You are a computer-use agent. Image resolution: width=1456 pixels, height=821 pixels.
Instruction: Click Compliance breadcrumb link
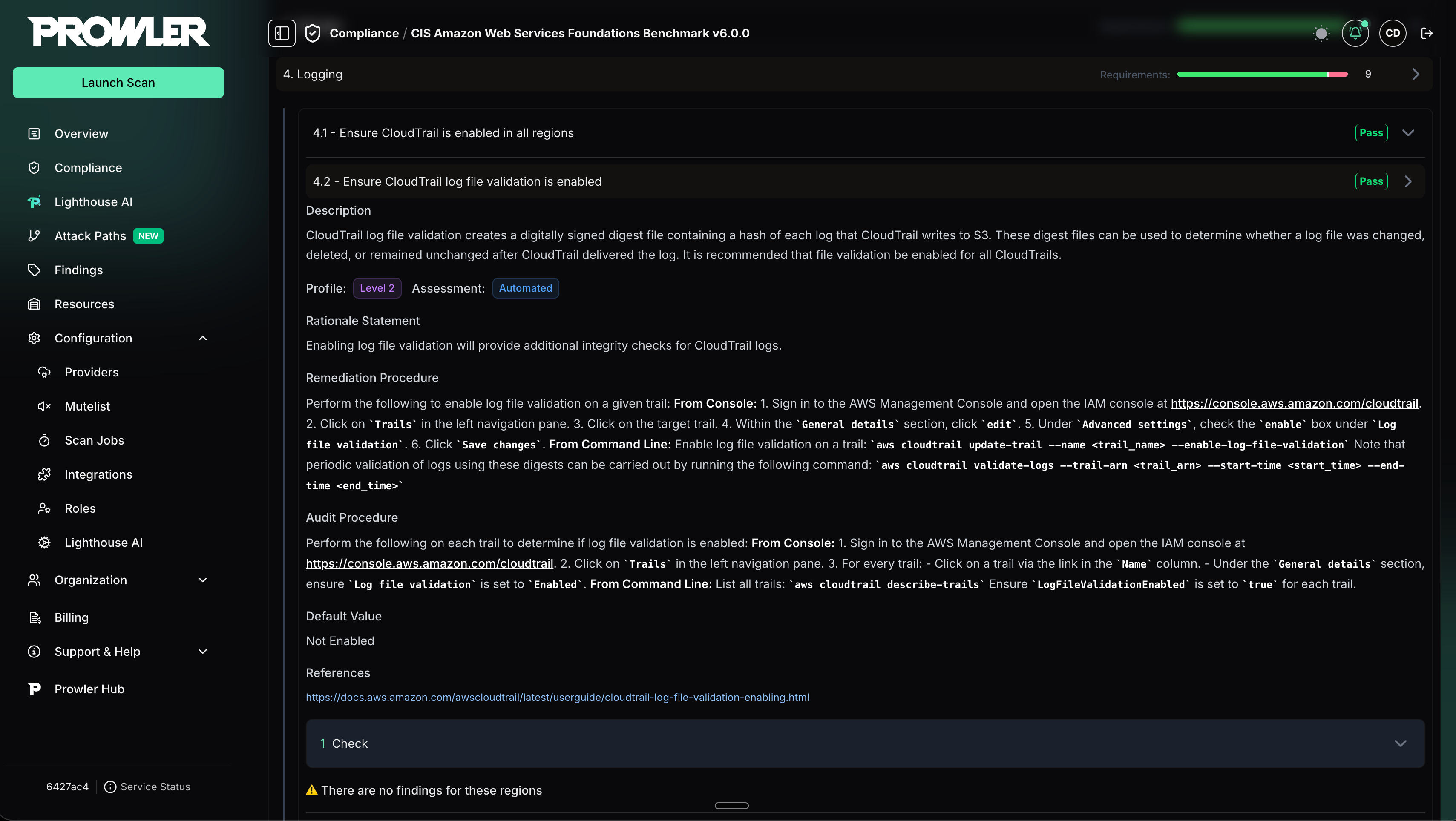[x=364, y=33]
